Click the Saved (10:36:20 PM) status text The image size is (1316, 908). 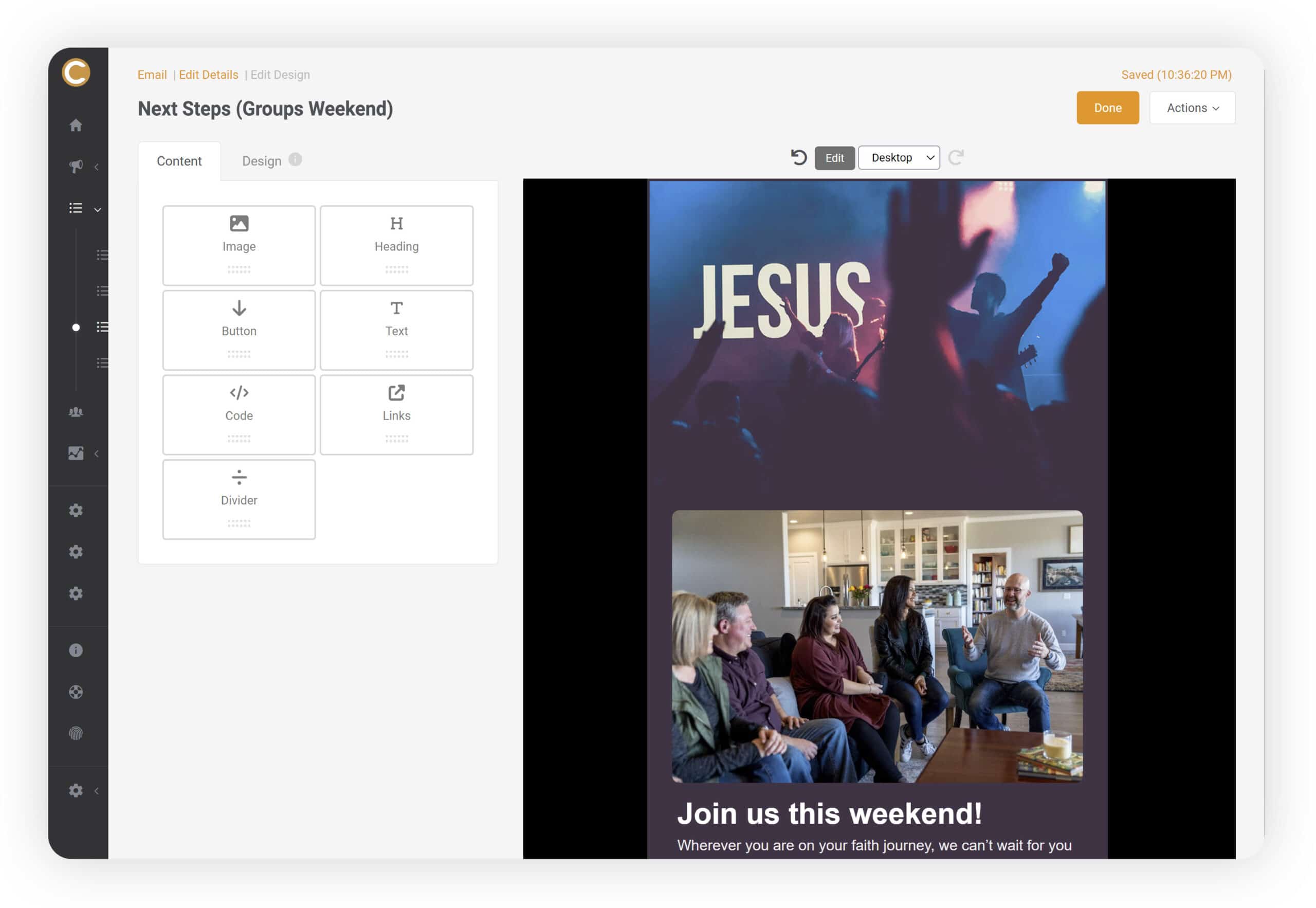click(1177, 75)
